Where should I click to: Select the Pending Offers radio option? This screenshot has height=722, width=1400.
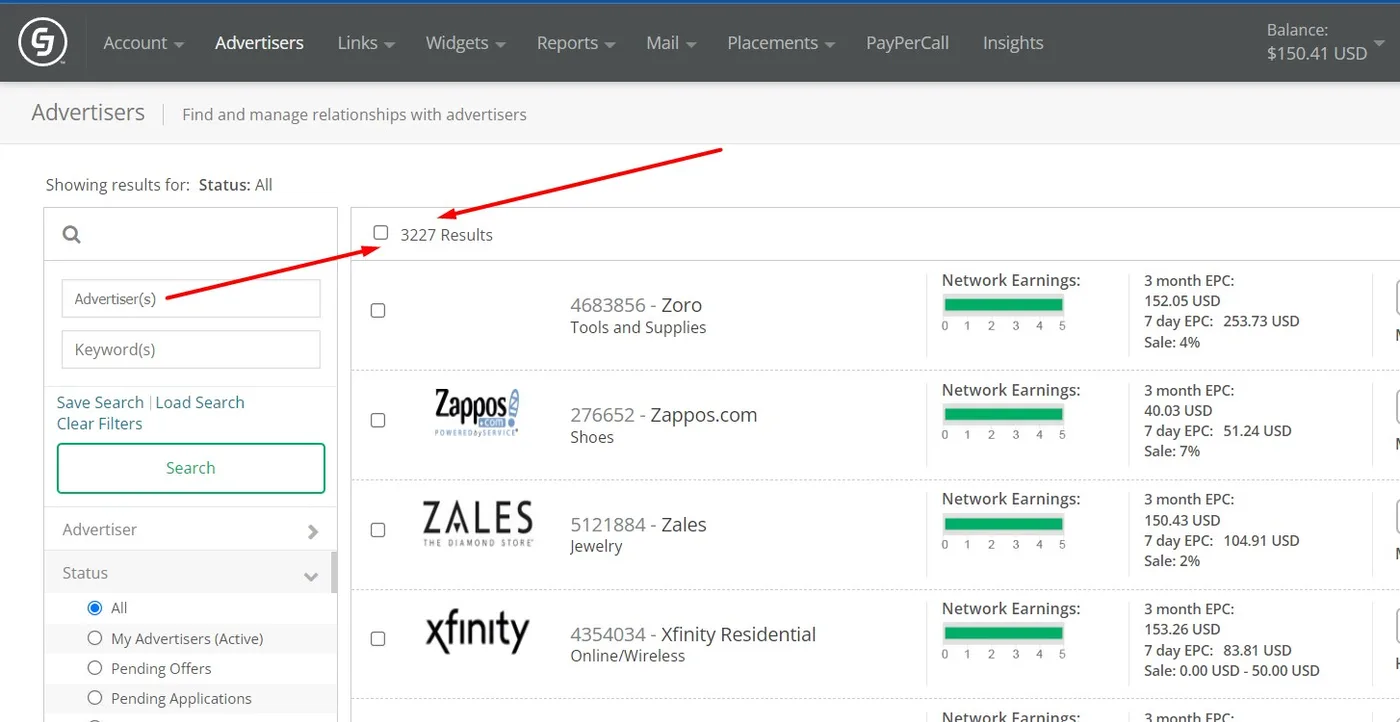click(95, 668)
